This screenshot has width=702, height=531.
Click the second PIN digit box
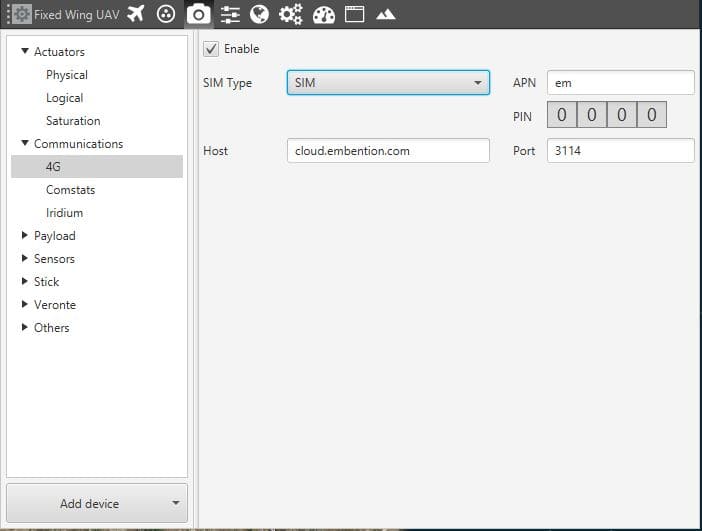point(592,115)
